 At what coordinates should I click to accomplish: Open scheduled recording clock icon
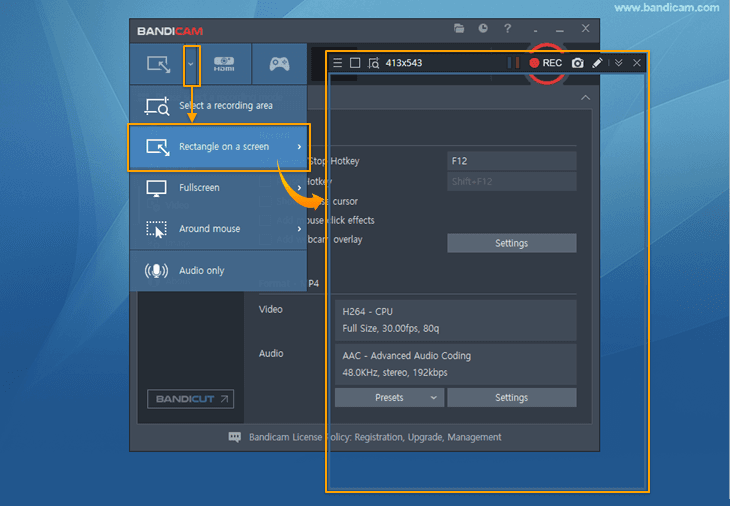pyautogui.click(x=483, y=28)
